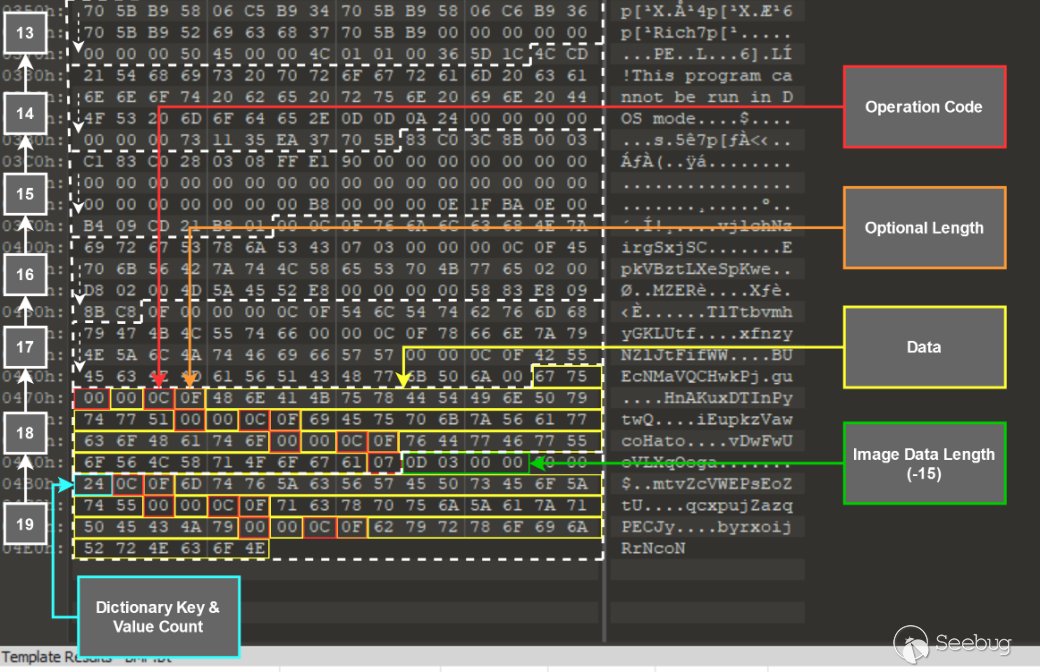Image resolution: width=1040 pixels, height=672 pixels.
Task: Select ASCII text 'twQ....iEupkzVaw'
Action: pos(706,420)
